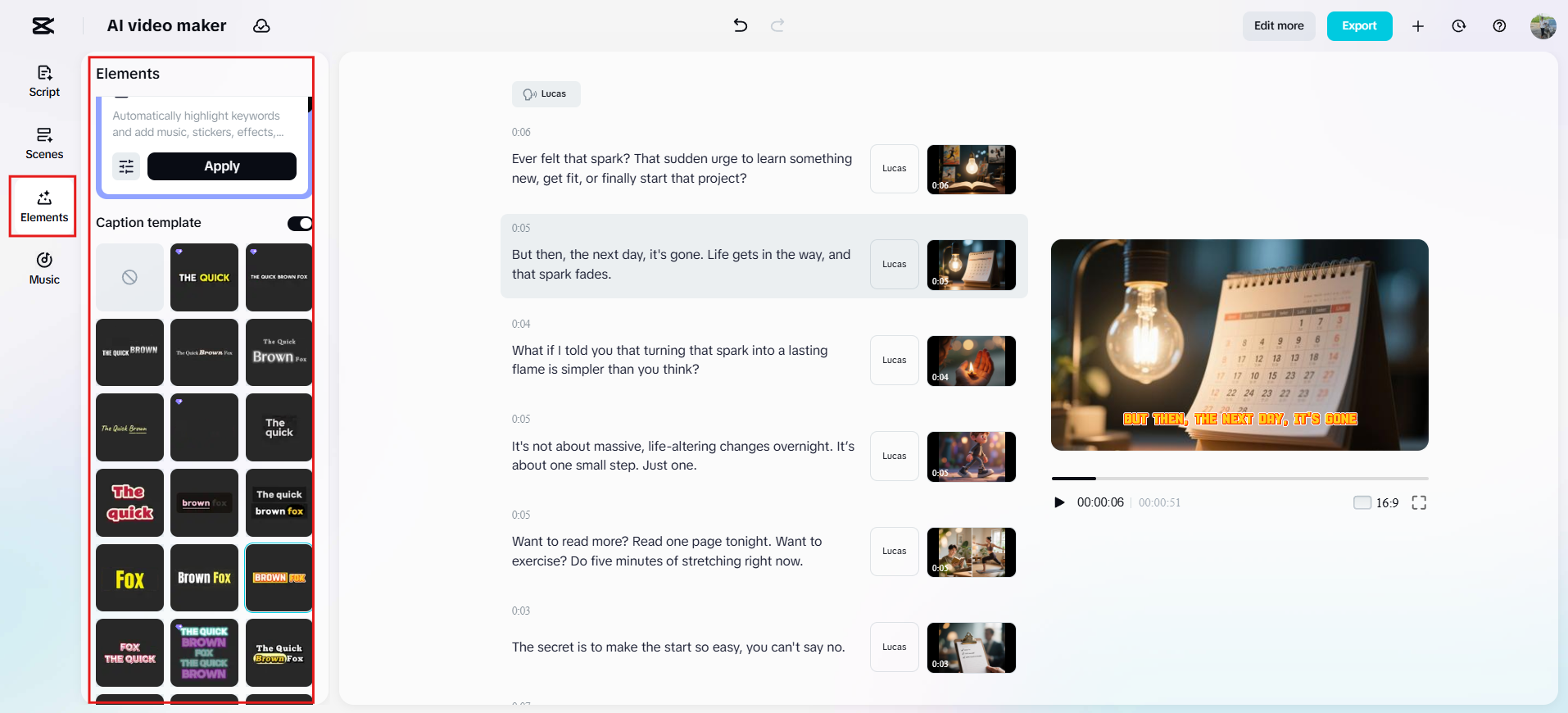Open thumbnail of the 'It's not about massive' scene
The height and width of the screenshot is (713, 1568).
point(972,456)
